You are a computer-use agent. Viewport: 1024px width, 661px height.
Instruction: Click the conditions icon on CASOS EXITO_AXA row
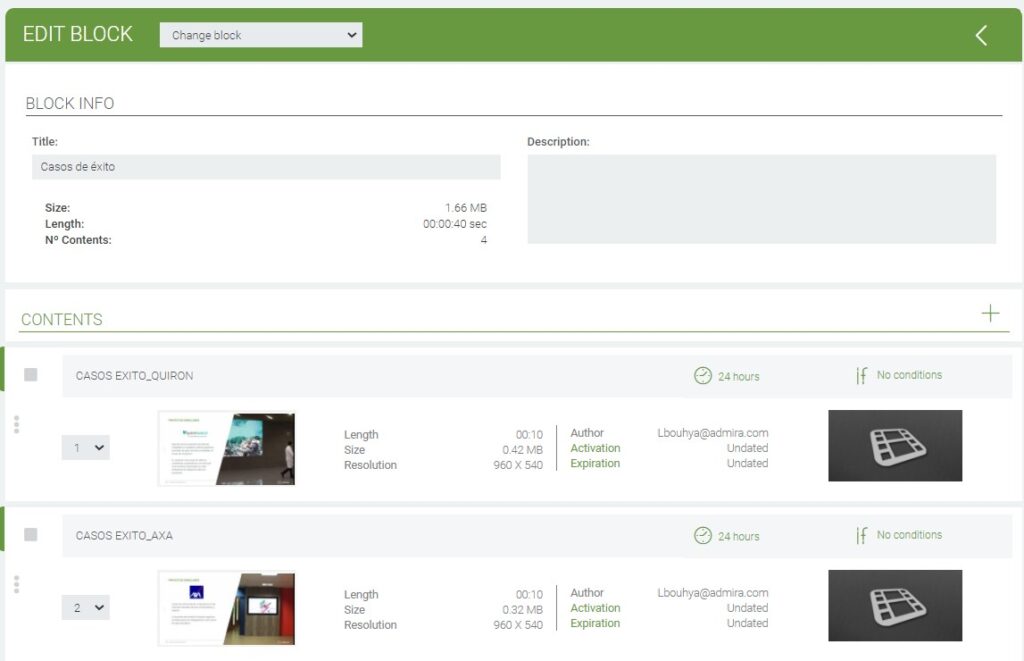point(861,536)
